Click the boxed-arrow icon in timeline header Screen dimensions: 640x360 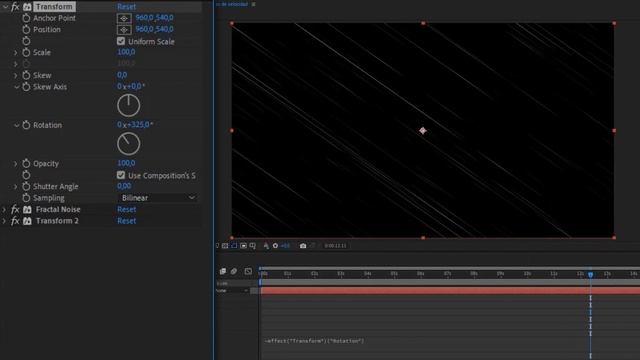(248, 271)
